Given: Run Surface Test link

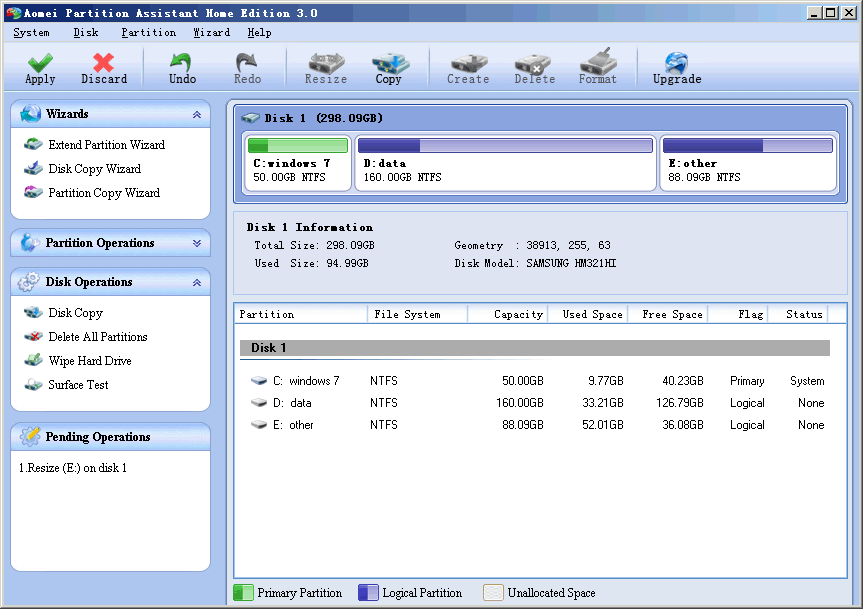Looking at the screenshot, I should [x=78, y=385].
